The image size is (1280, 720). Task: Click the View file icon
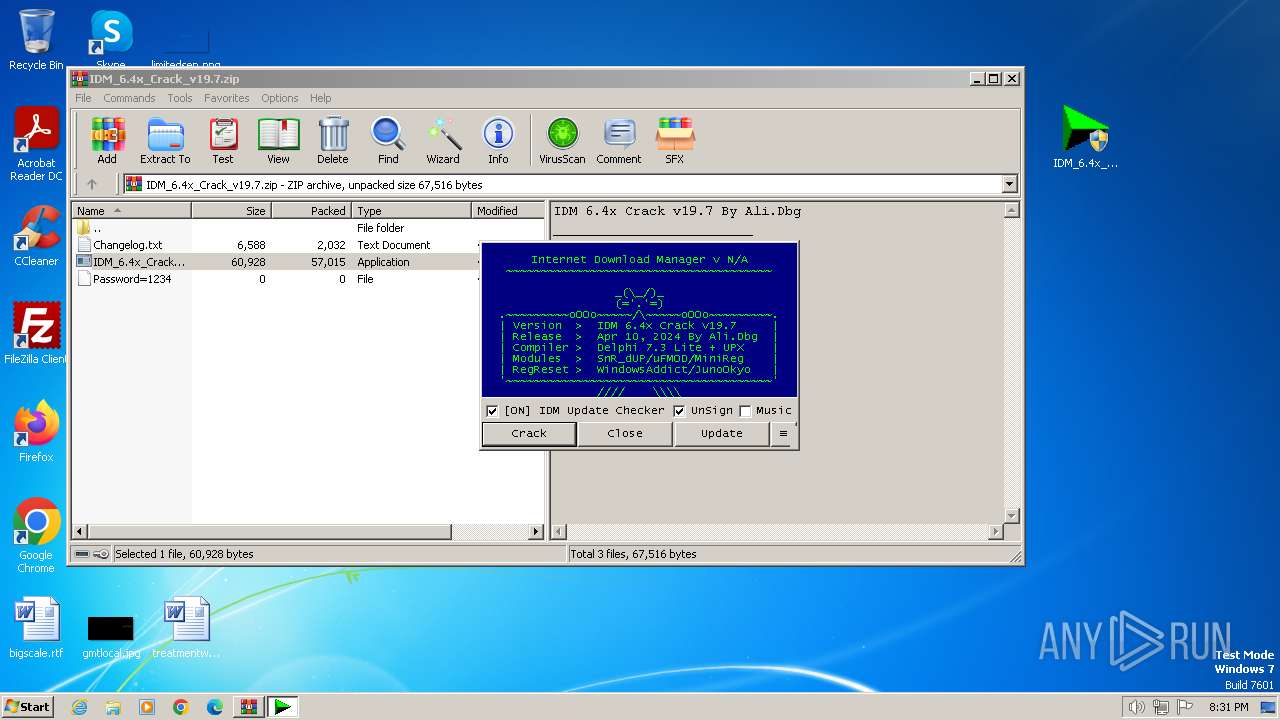278,141
